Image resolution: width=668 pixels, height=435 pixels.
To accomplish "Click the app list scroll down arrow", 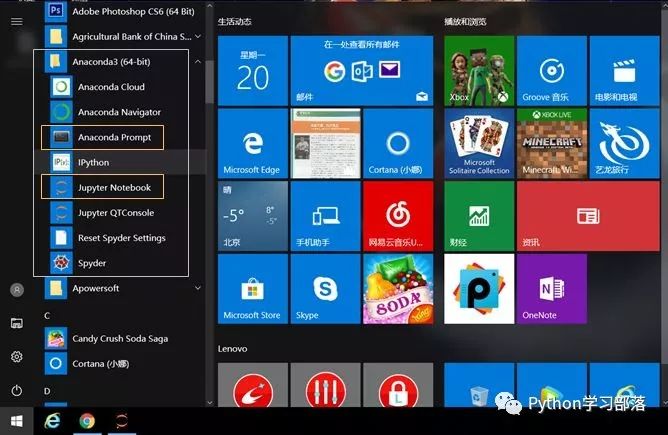I will [209, 402].
